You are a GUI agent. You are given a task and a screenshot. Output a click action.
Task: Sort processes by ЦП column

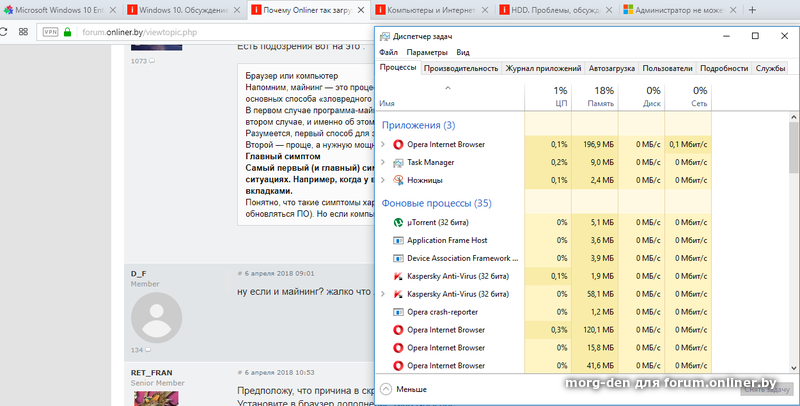pyautogui.click(x=548, y=96)
